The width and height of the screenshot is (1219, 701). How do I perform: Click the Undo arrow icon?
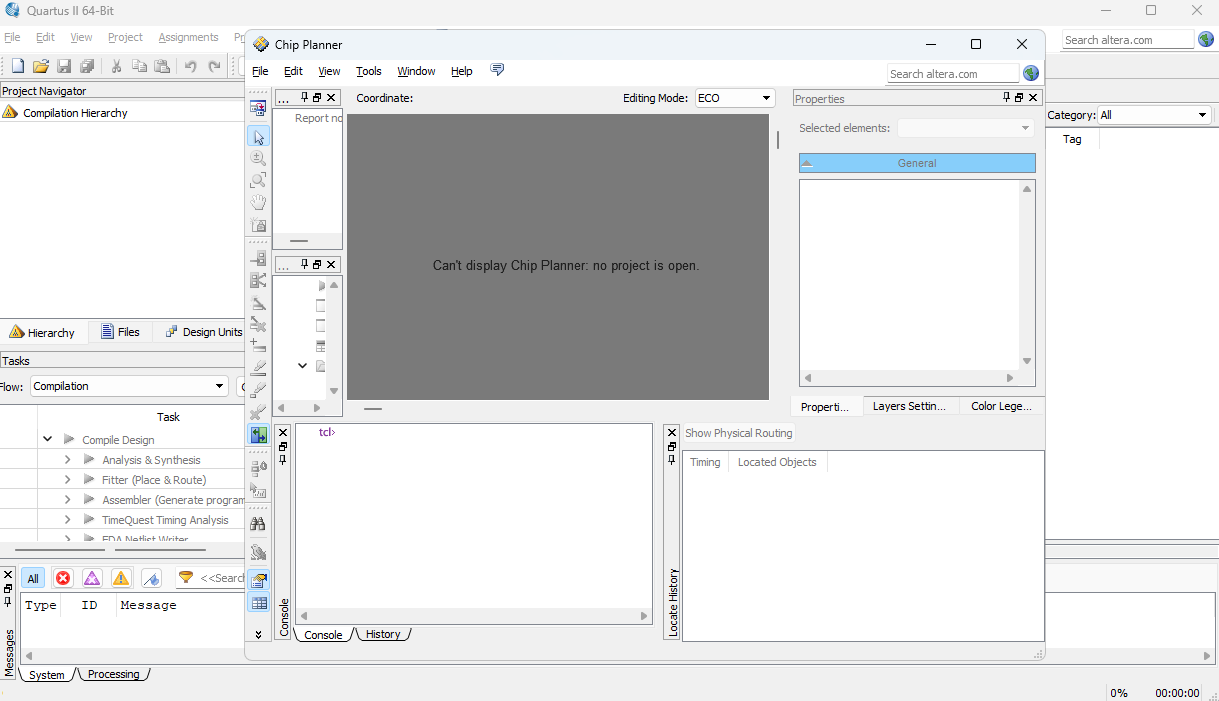(190, 66)
